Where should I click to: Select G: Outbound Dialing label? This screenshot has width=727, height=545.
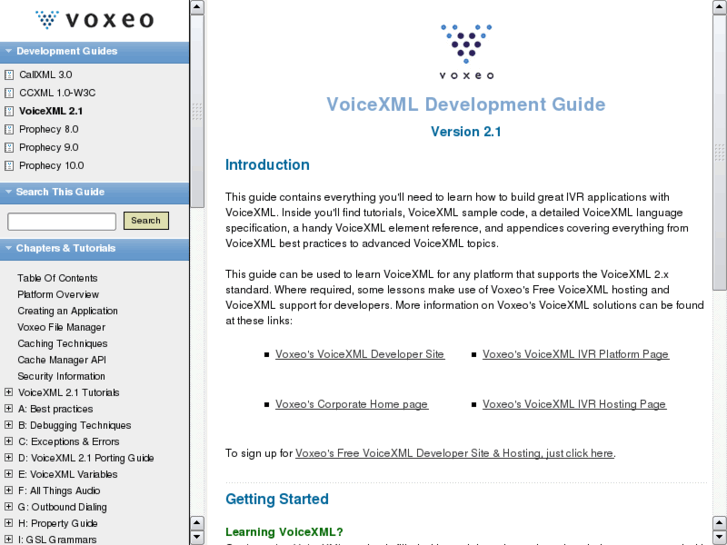[63, 507]
